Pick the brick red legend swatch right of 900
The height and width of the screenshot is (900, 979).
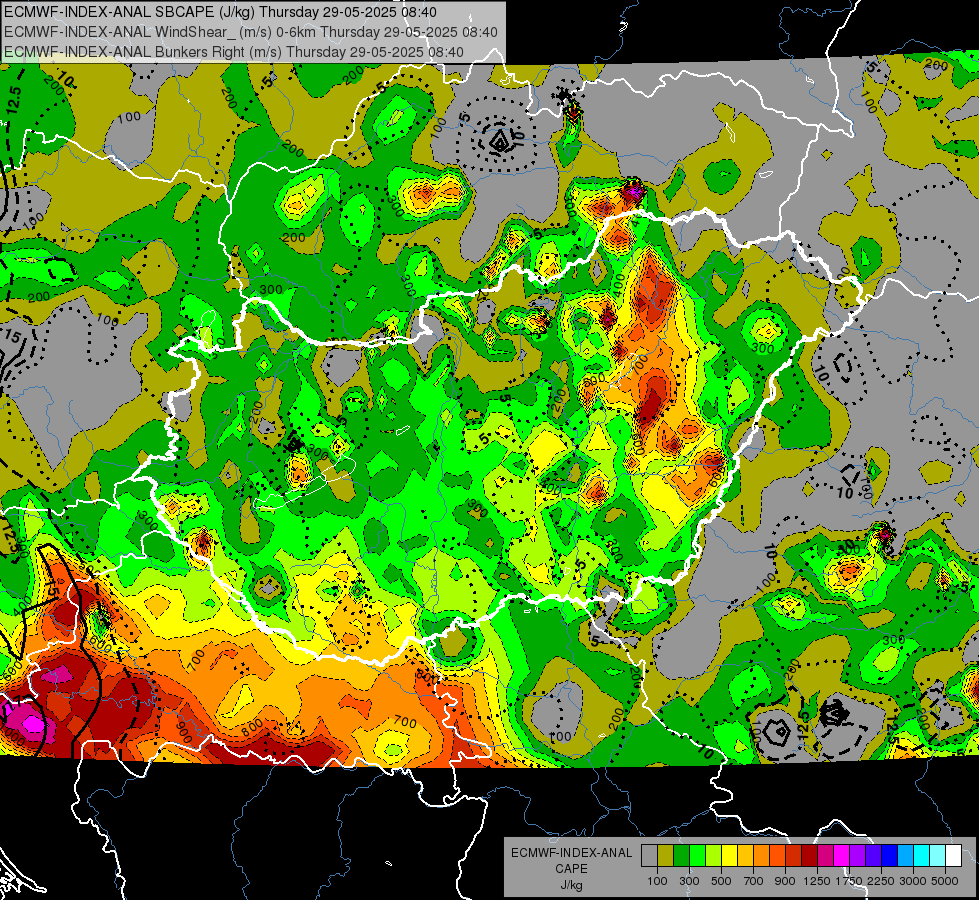click(x=794, y=855)
